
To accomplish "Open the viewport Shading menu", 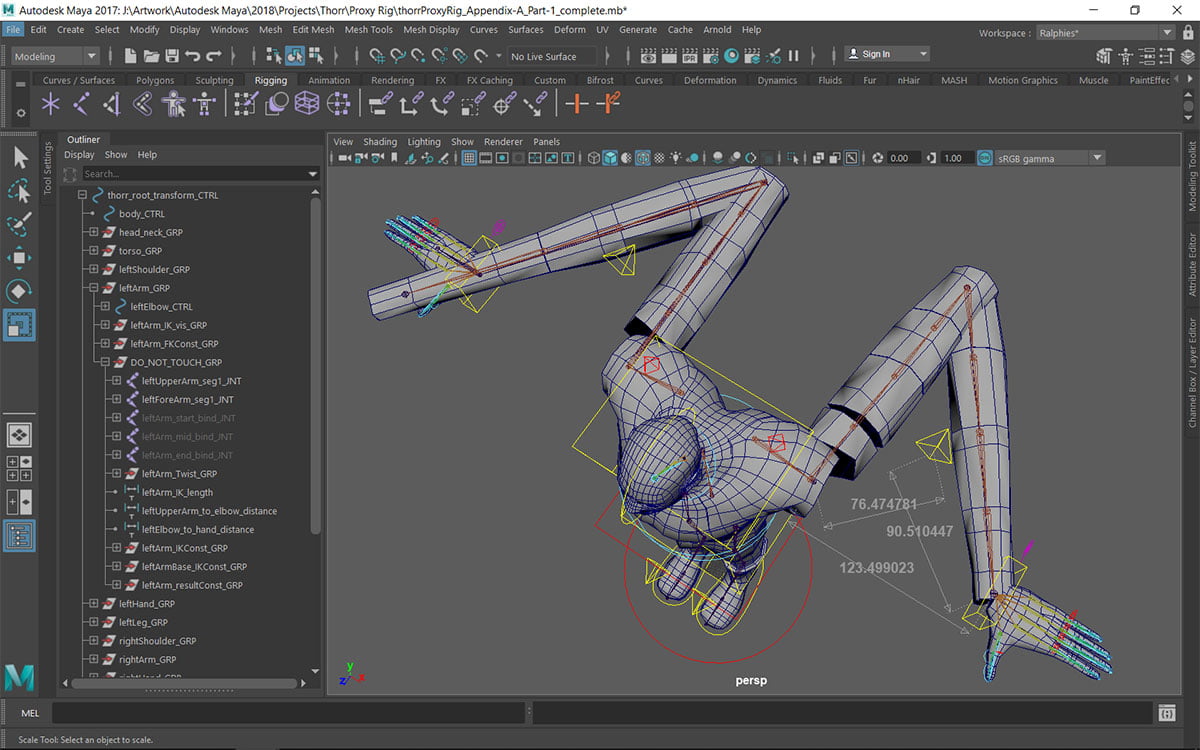I will click(380, 142).
